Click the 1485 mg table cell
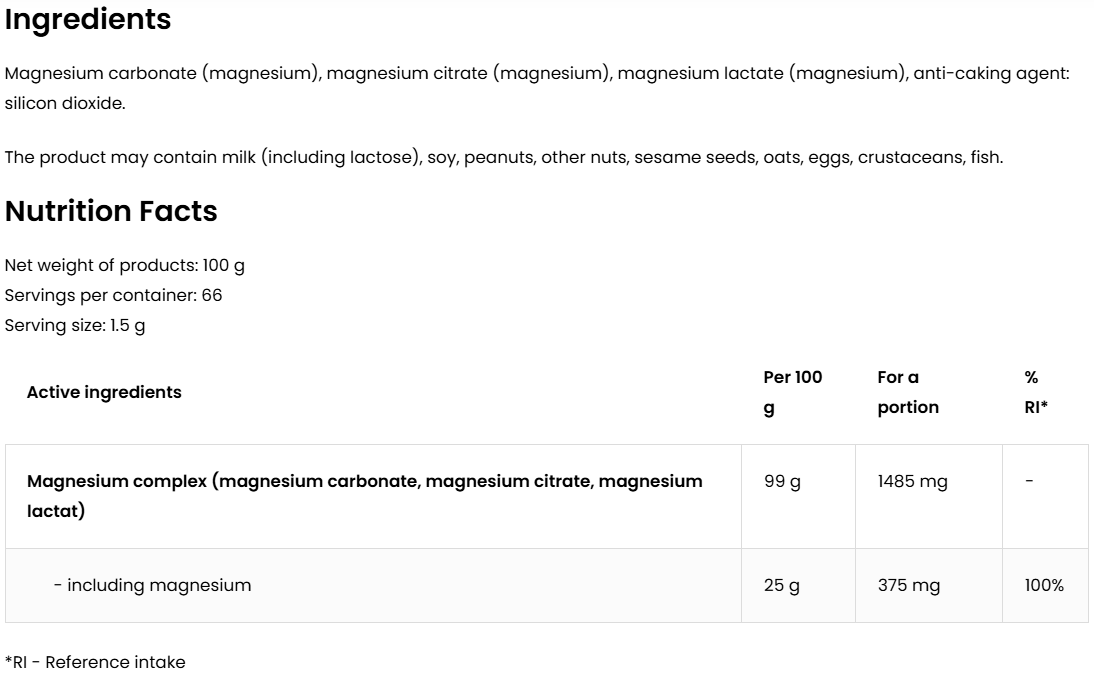Screen dimensions: 1094x675 coord(912,481)
